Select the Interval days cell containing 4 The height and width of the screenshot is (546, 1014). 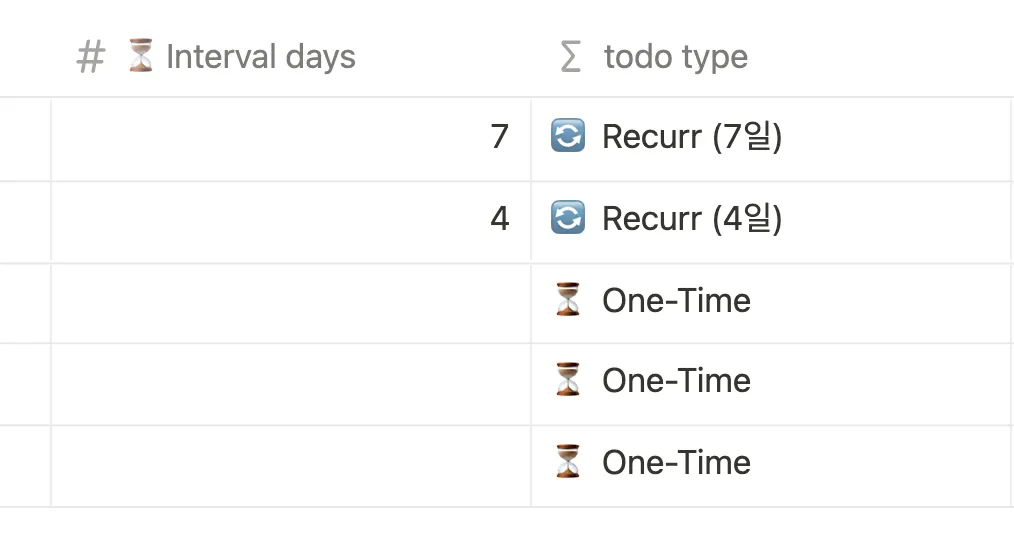tap(290, 219)
